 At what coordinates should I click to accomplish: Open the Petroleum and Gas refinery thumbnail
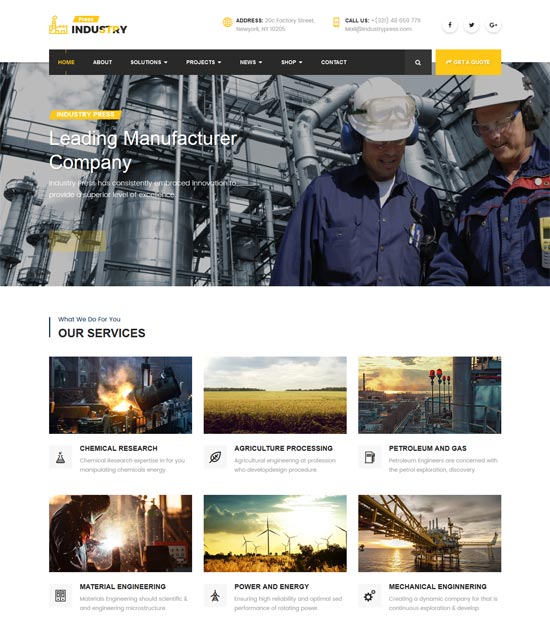pyautogui.click(x=430, y=395)
